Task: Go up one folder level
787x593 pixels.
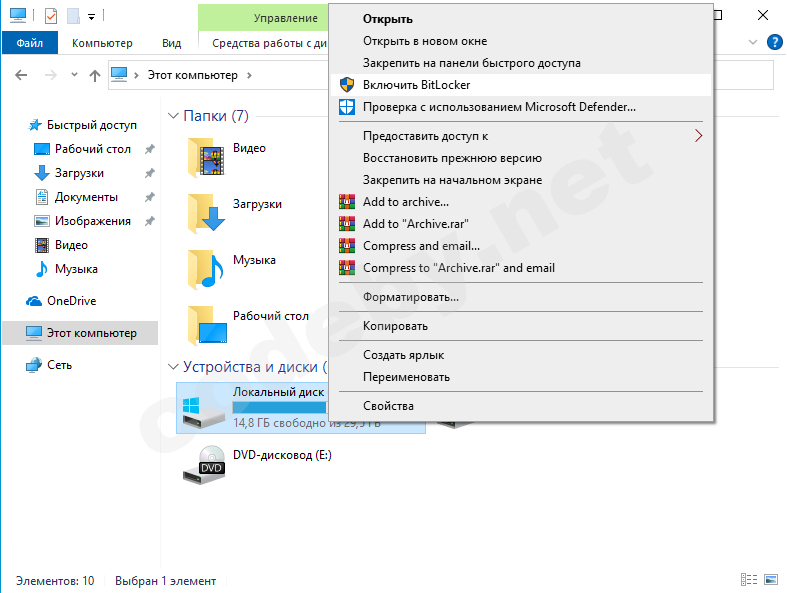Action: (x=95, y=75)
